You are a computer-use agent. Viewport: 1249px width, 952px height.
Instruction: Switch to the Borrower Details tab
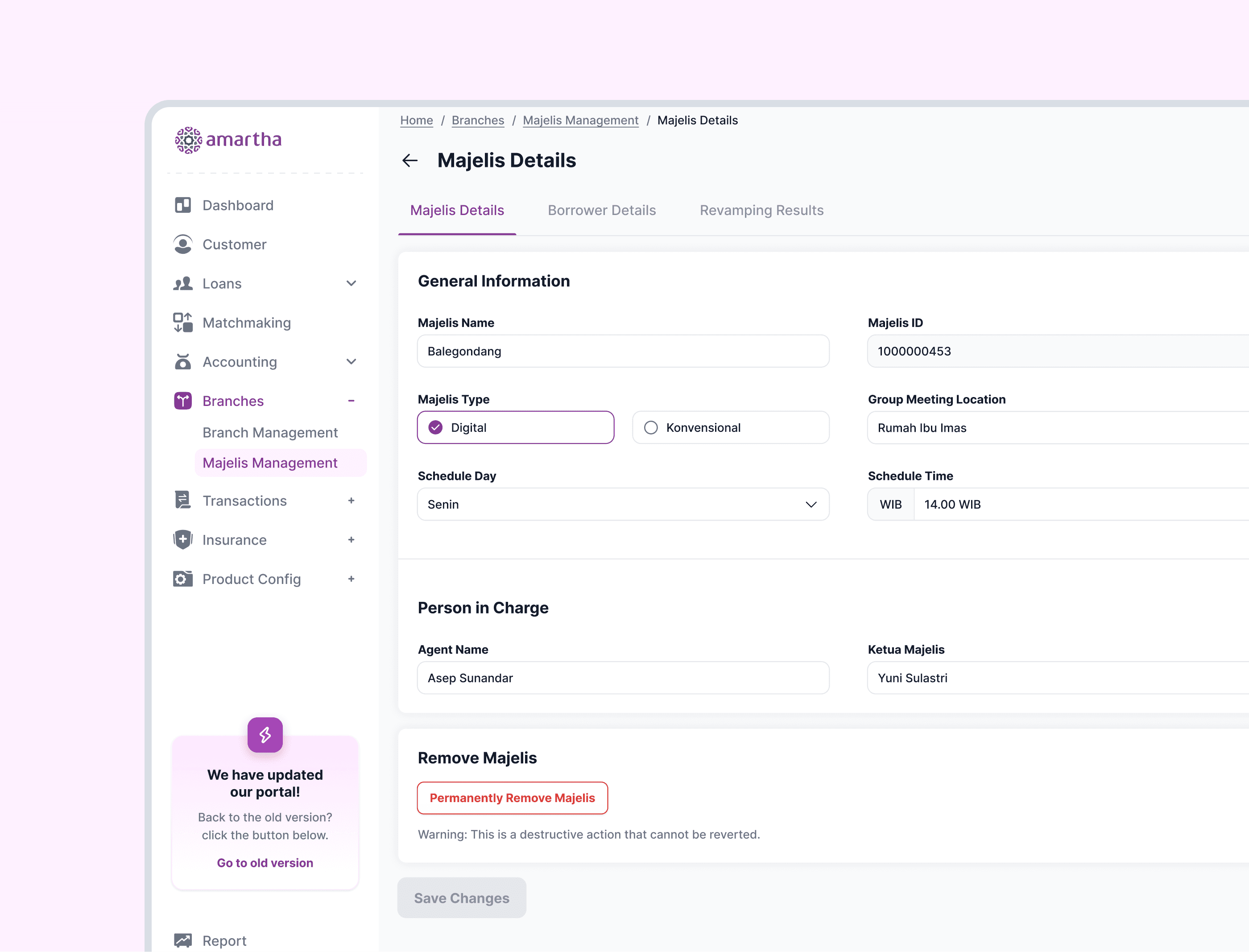601,210
